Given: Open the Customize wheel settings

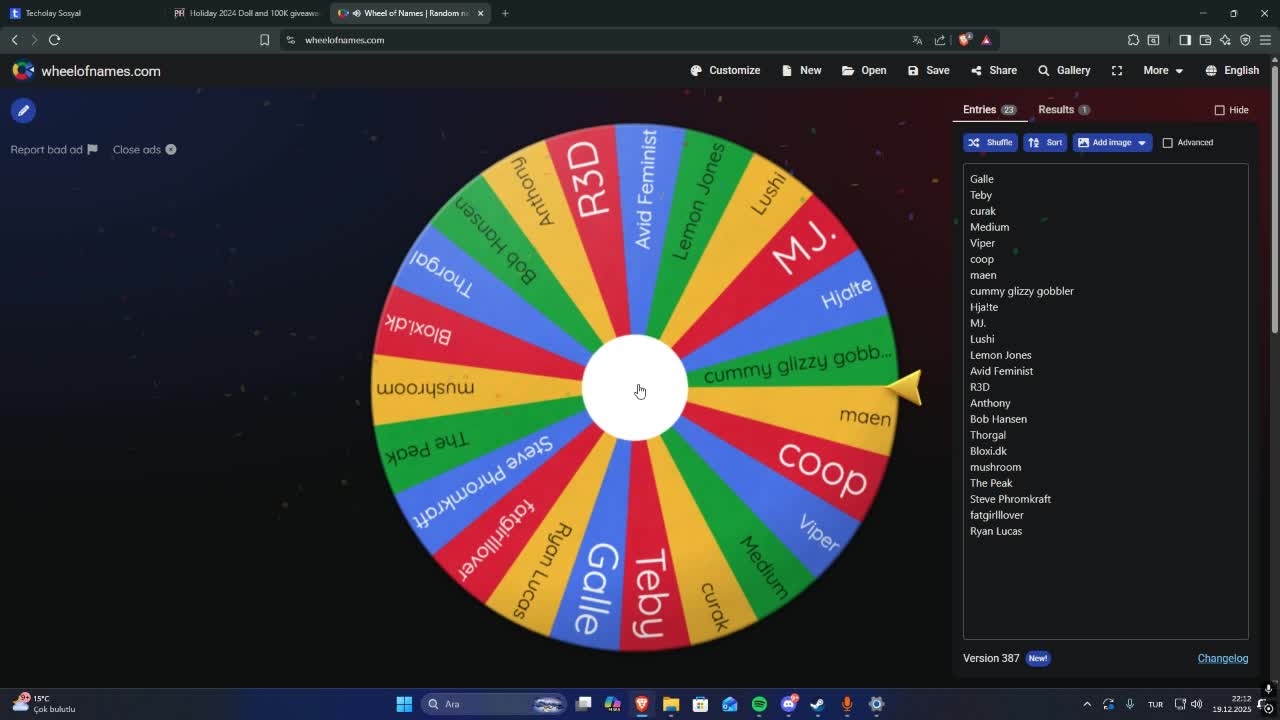Looking at the screenshot, I should tap(725, 70).
